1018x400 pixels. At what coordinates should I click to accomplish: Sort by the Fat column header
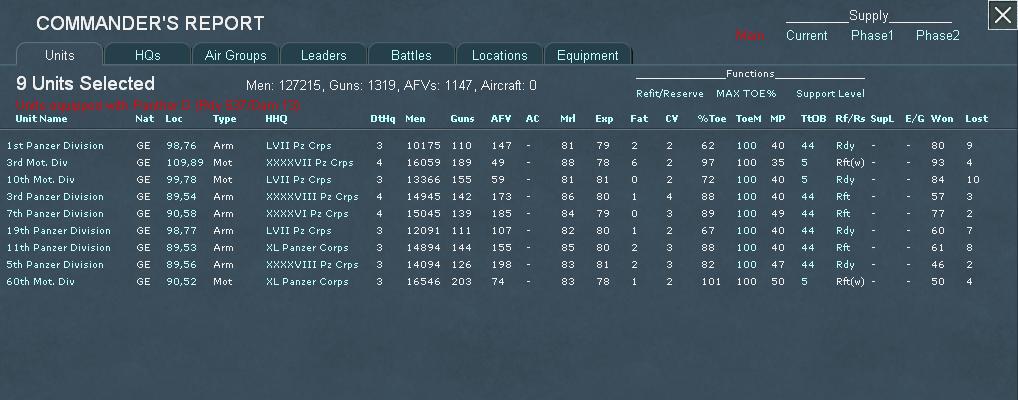coord(639,119)
